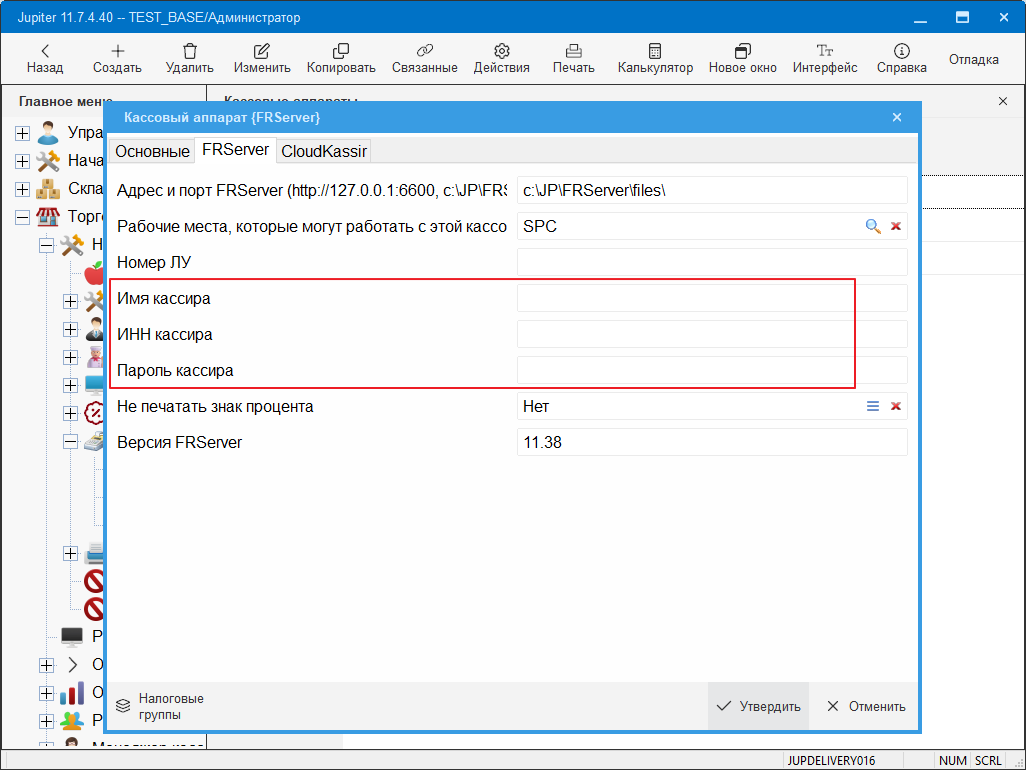Click the Имя кассира input field
The height and width of the screenshot is (770, 1026).
(711, 299)
